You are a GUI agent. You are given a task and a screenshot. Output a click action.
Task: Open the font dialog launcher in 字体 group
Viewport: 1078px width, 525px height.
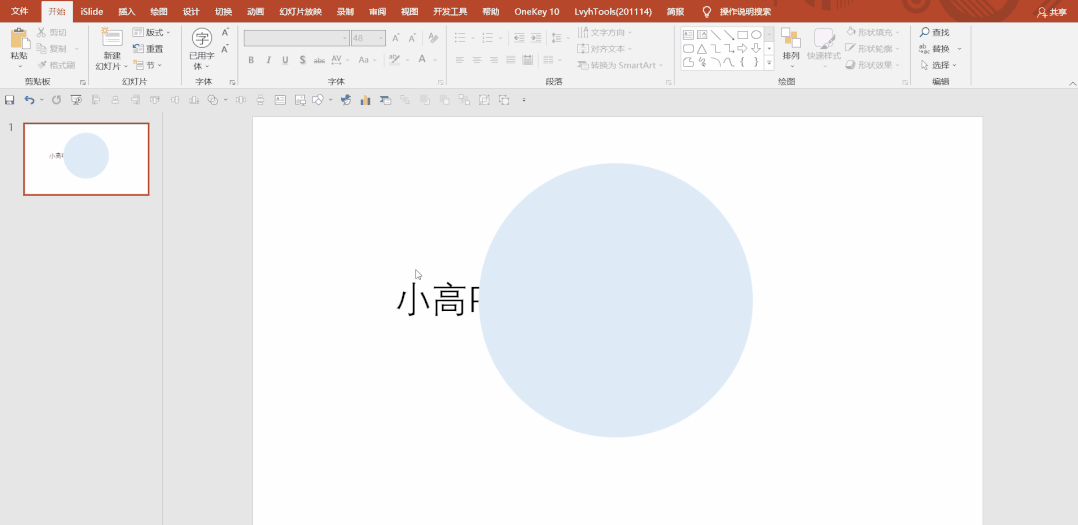(x=441, y=82)
